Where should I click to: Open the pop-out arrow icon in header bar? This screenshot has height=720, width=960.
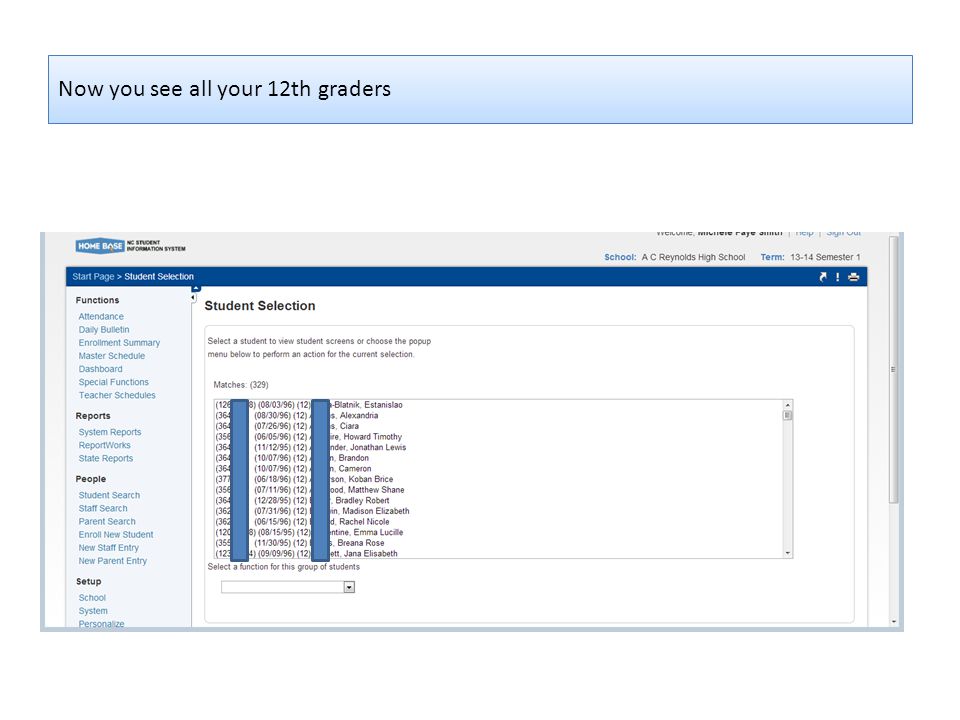(823, 277)
